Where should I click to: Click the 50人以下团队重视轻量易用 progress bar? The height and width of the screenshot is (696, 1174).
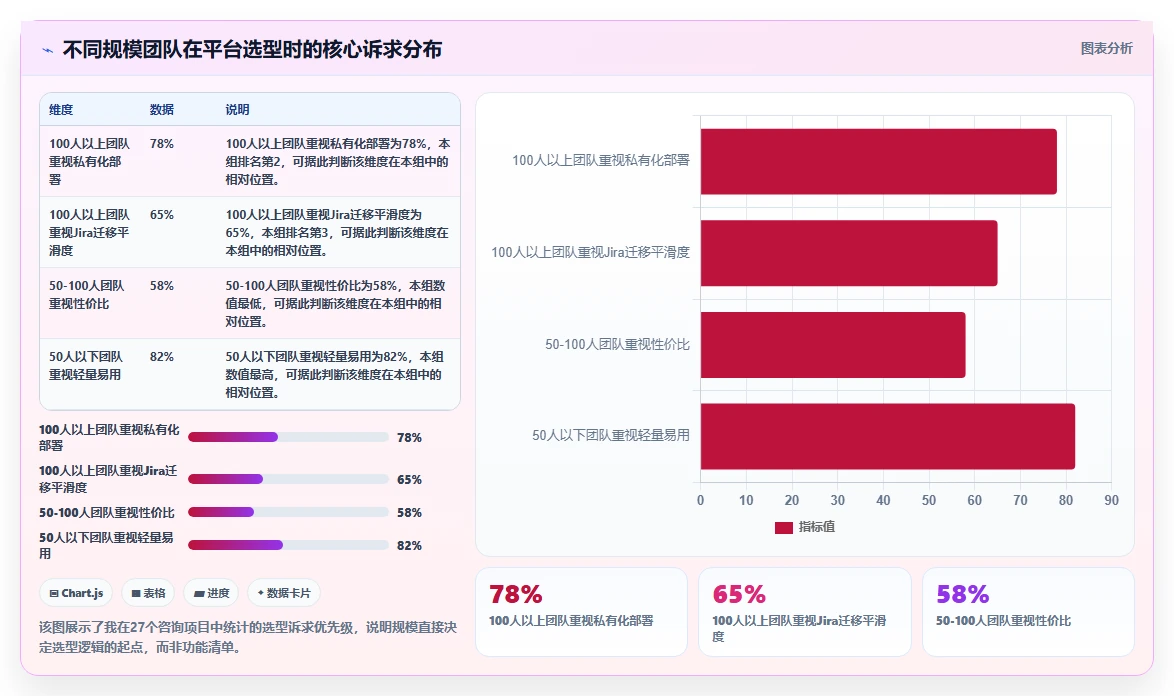point(288,545)
